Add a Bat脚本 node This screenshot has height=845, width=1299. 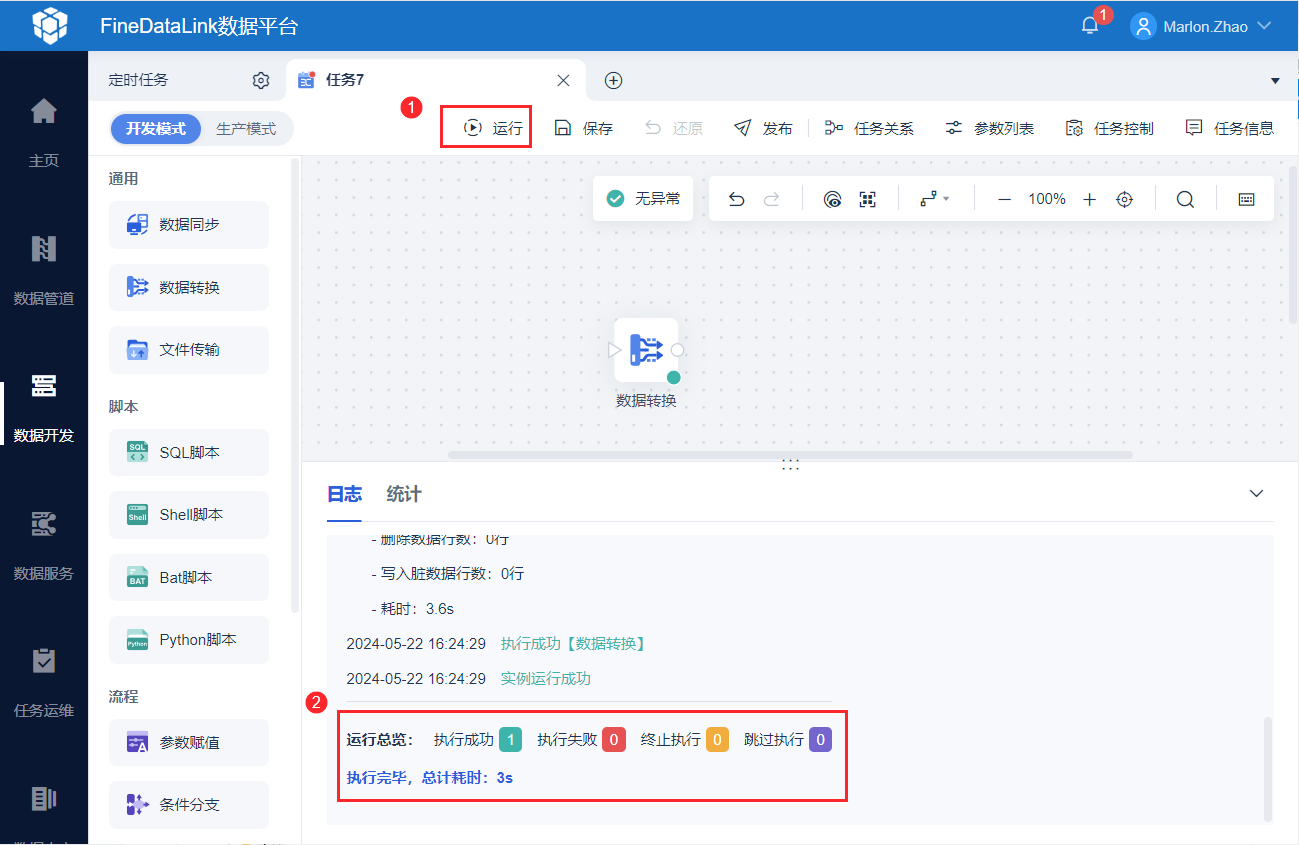point(189,577)
